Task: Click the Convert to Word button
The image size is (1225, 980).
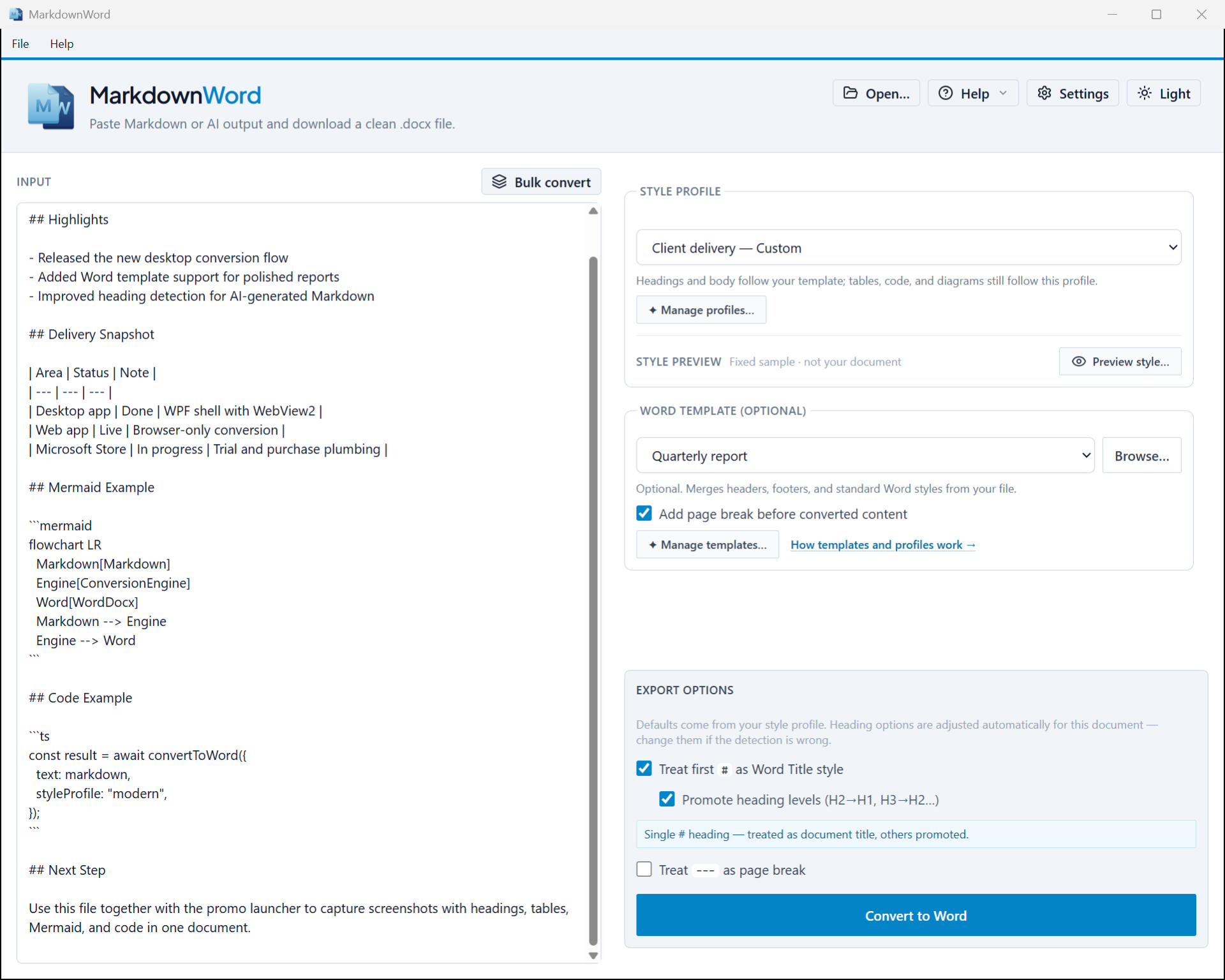Action: [x=916, y=915]
